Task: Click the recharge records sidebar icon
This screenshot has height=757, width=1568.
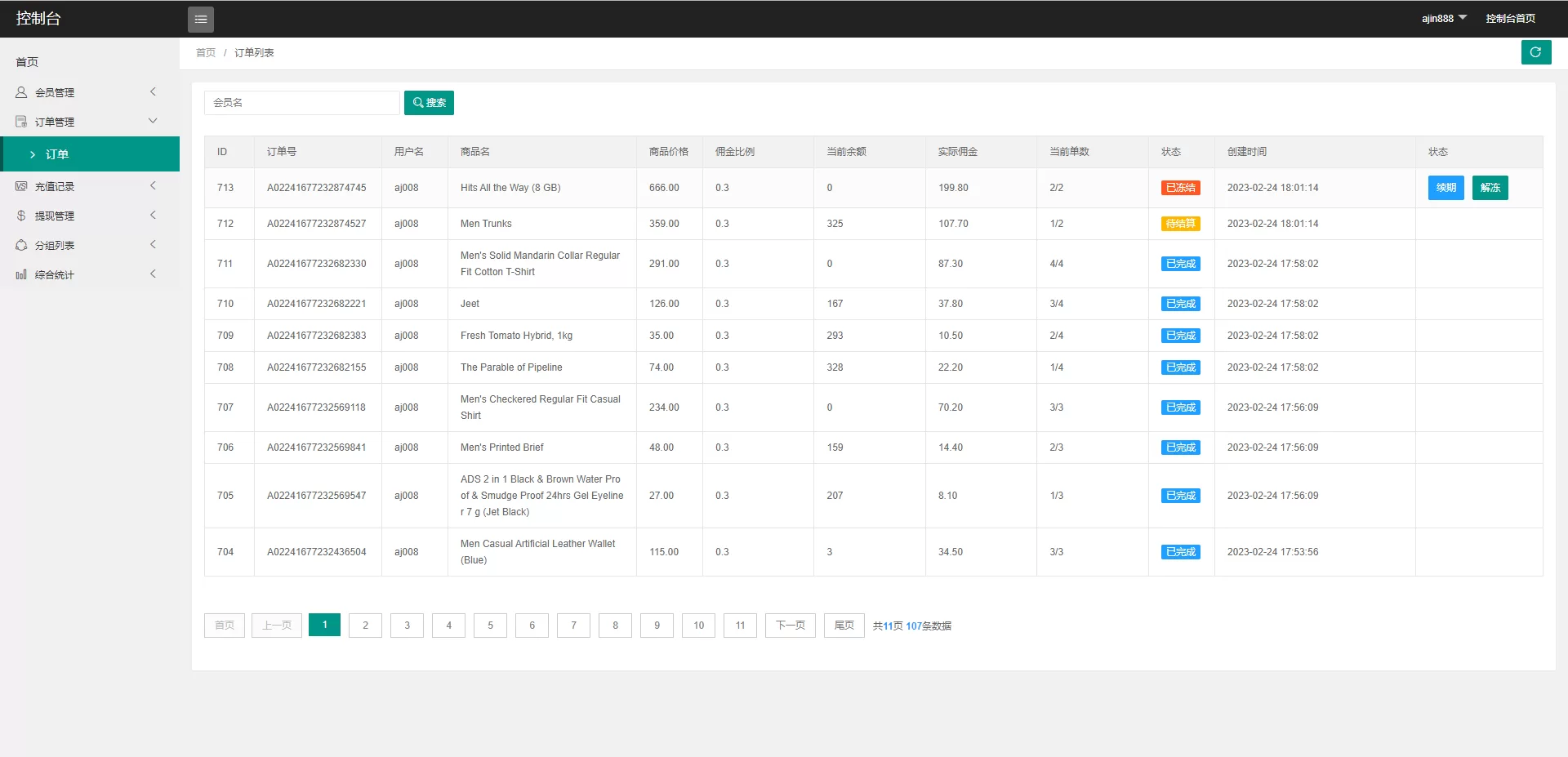Action: pos(21,186)
